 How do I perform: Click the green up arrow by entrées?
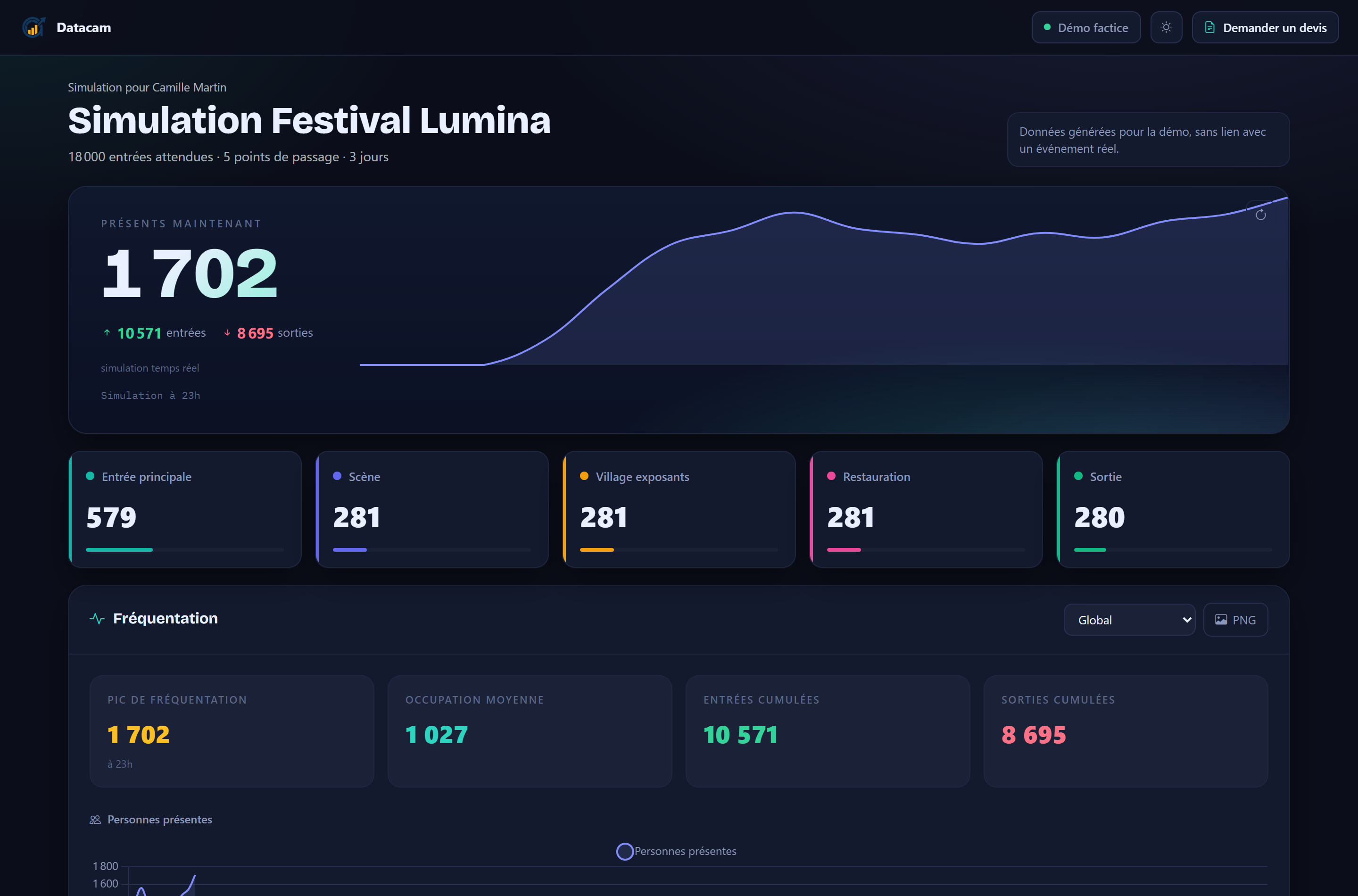107,332
